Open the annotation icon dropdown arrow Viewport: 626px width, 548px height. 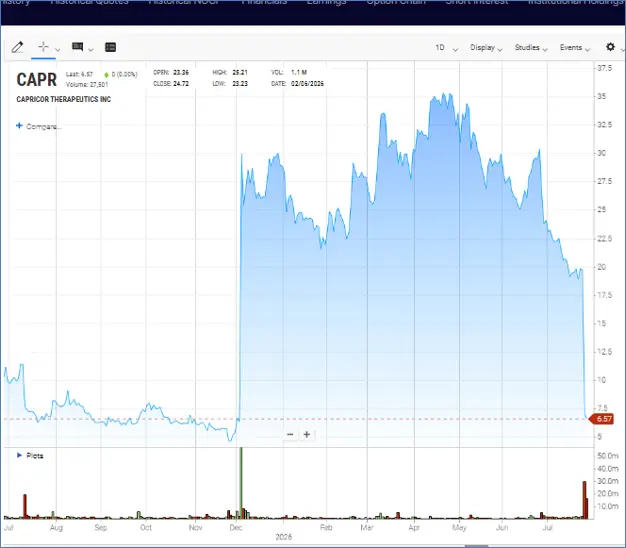point(91,49)
